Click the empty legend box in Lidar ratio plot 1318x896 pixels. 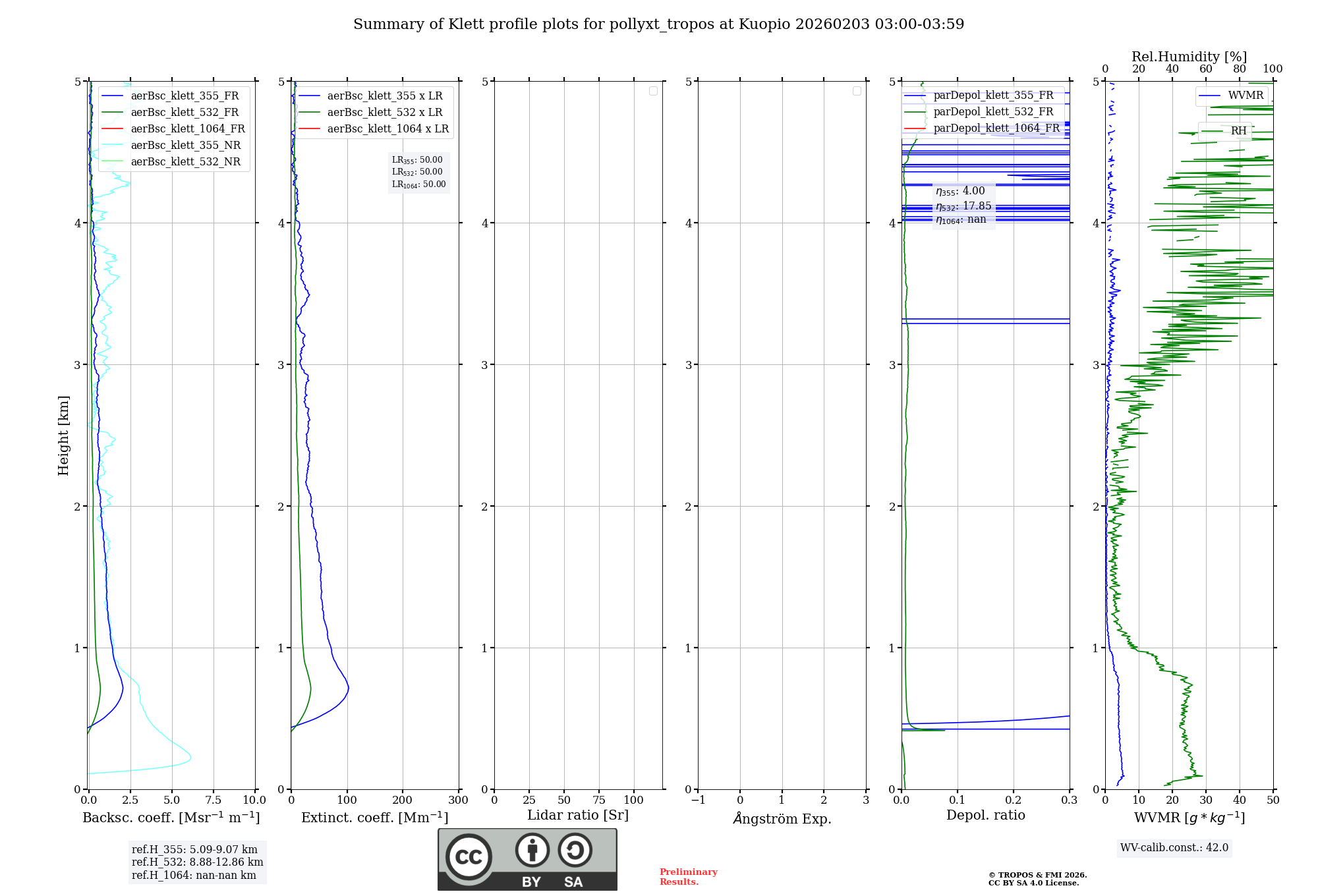tap(653, 91)
